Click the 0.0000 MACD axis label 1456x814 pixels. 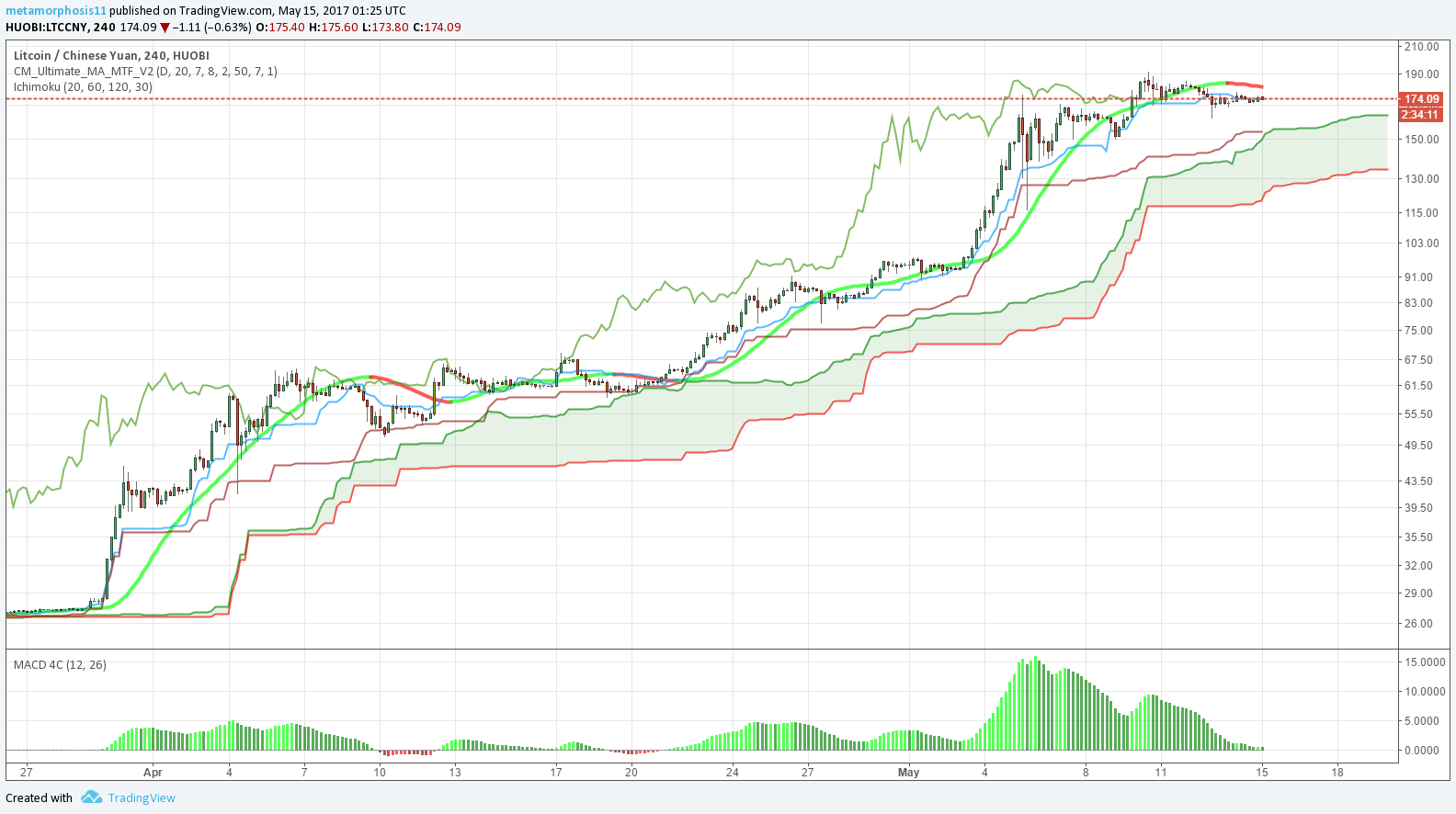[x=1422, y=750]
